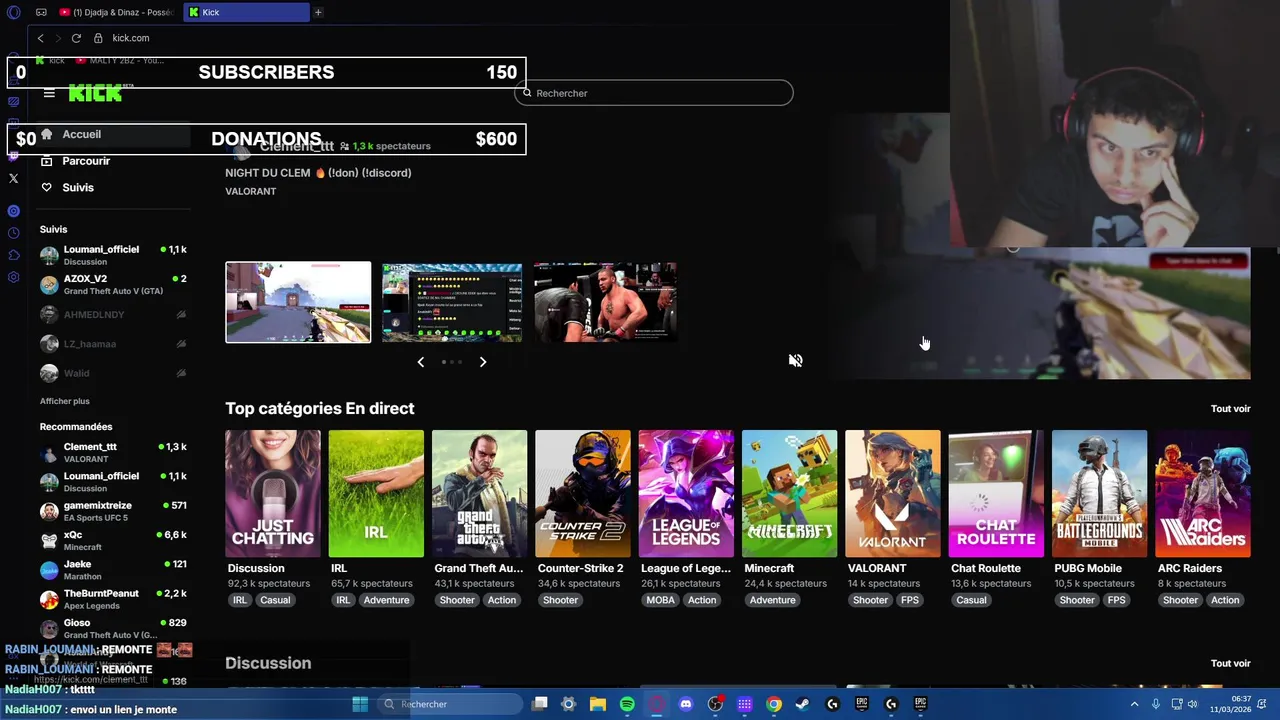The image size is (1280, 720).
Task: Open followed channel AZOX_V2
Action: pos(113,284)
